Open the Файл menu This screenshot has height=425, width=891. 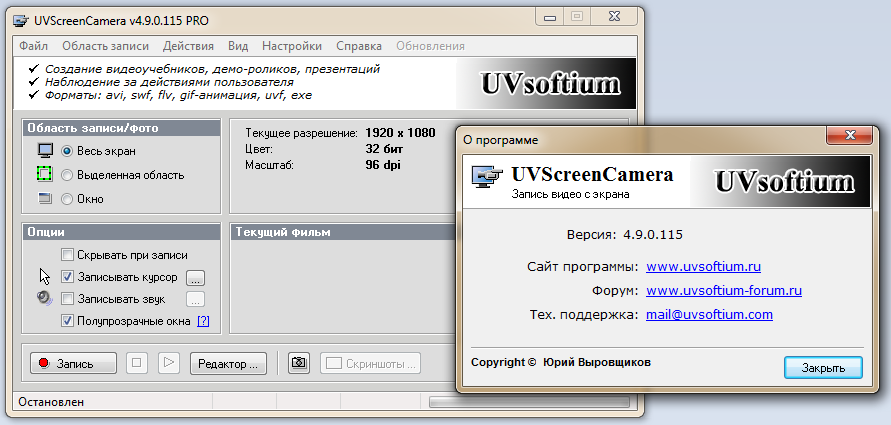pyautogui.click(x=34, y=46)
